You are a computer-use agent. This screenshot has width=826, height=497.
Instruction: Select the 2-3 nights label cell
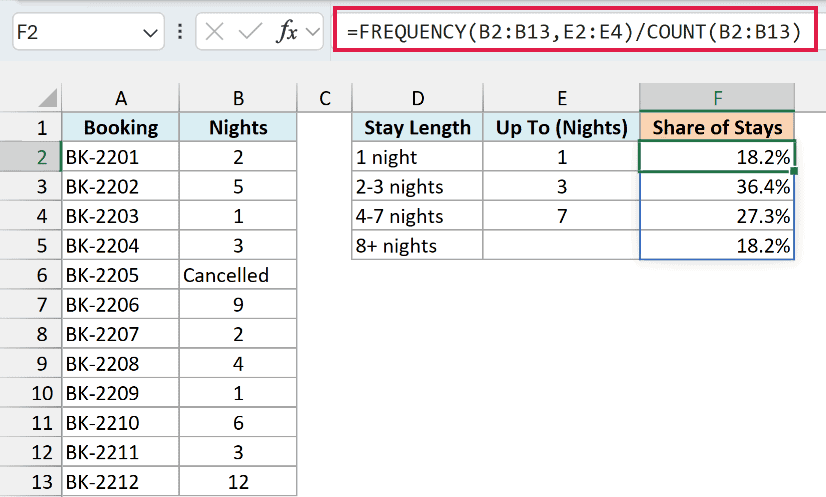(417, 187)
